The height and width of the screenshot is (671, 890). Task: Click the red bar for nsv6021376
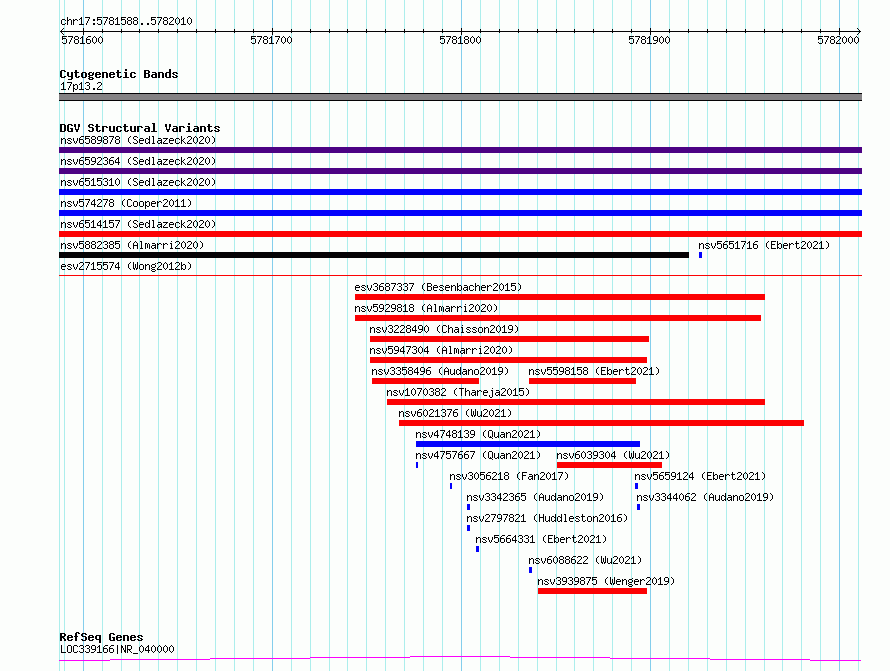click(x=602, y=423)
